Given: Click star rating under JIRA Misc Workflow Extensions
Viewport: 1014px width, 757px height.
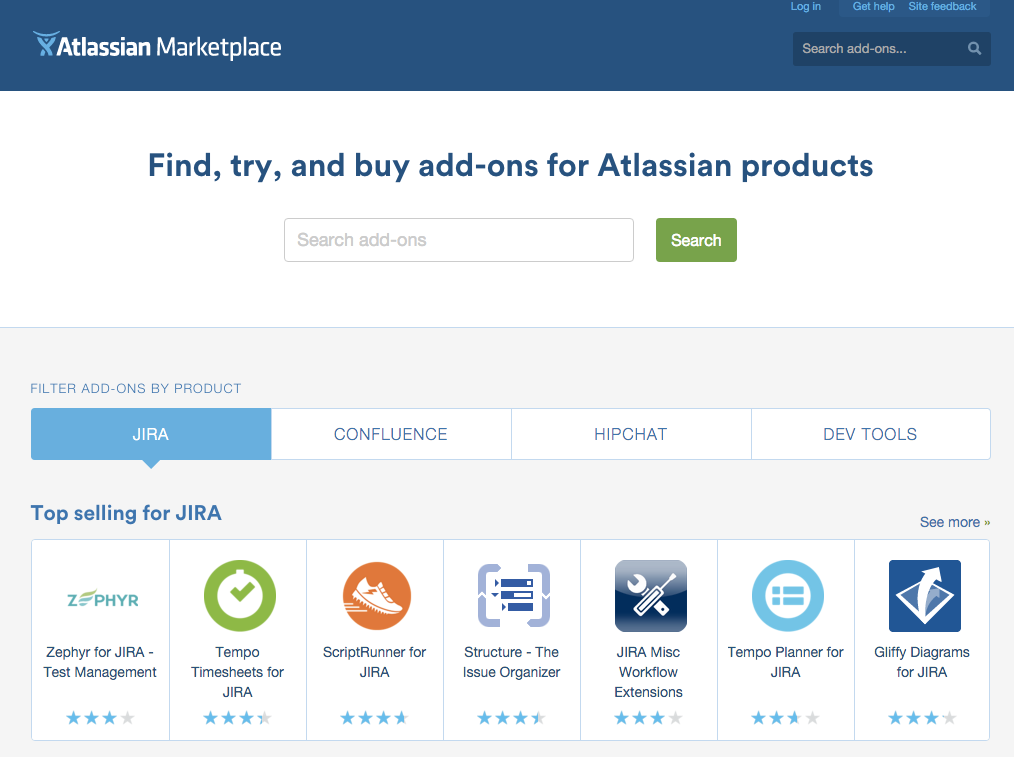Looking at the screenshot, I should point(649,718).
